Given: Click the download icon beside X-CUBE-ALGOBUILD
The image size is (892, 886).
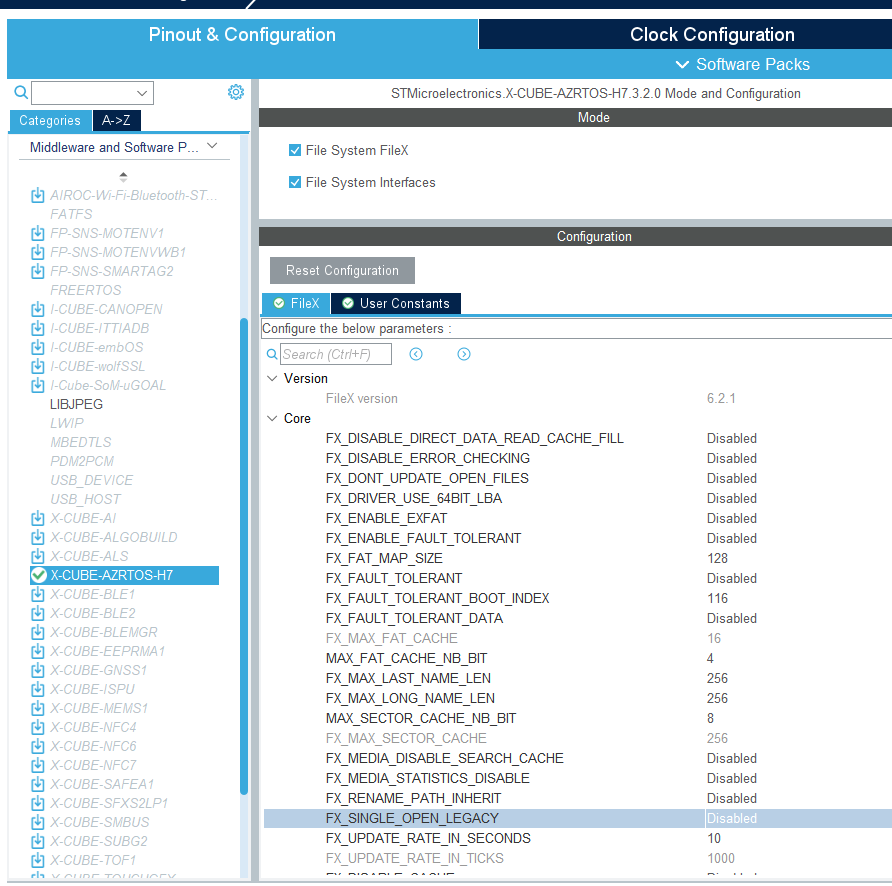Looking at the screenshot, I should coord(38,537).
